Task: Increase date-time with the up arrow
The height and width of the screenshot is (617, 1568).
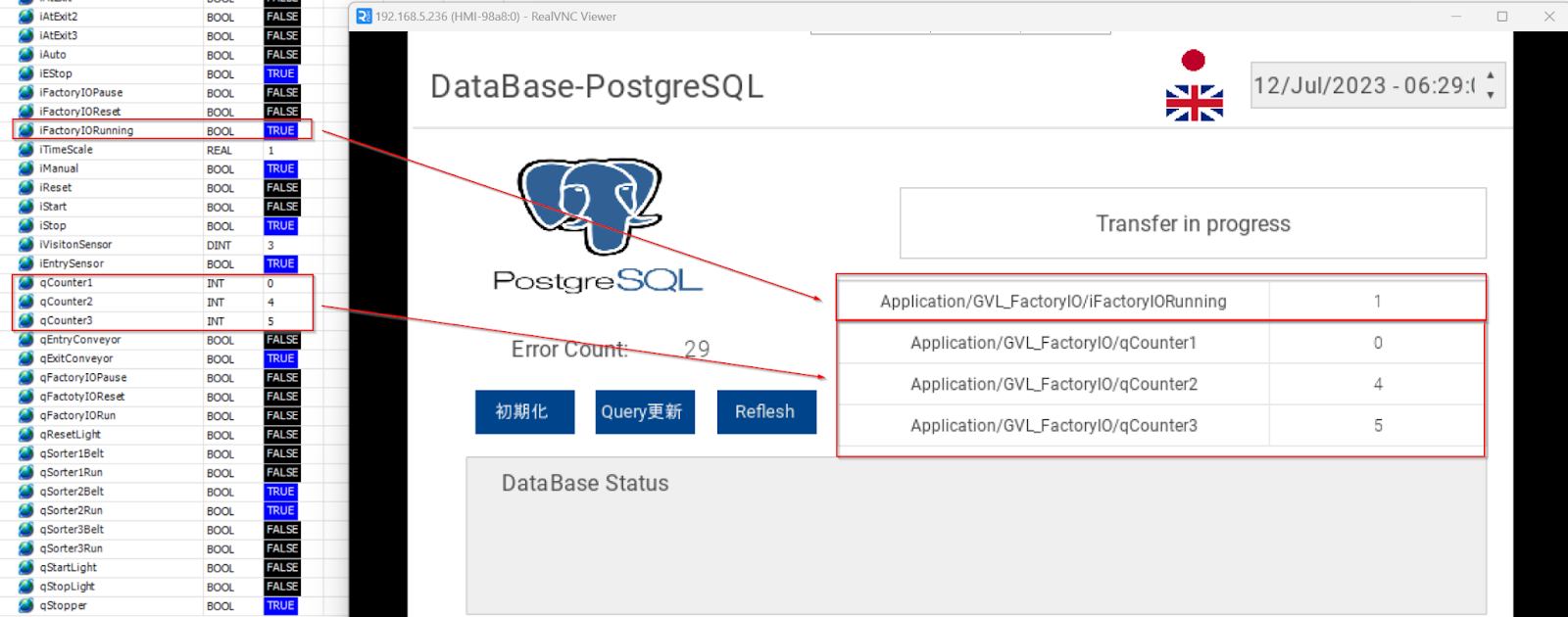Action: tap(1491, 75)
